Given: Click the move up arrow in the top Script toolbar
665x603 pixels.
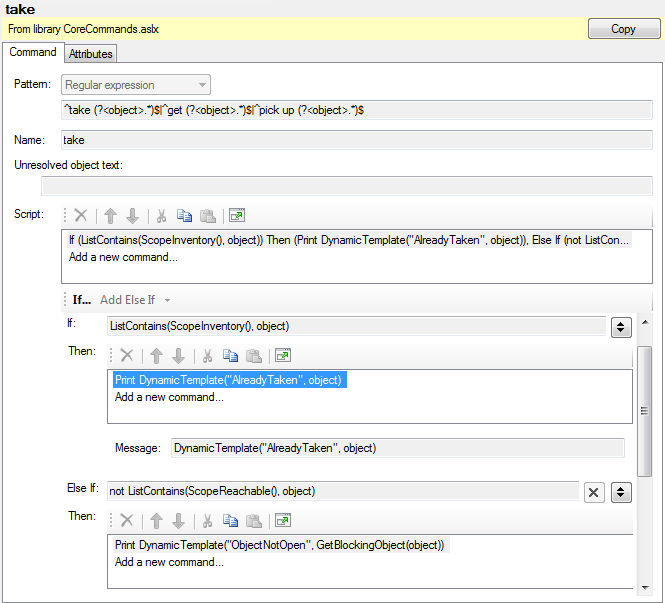Looking at the screenshot, I should pos(110,215).
